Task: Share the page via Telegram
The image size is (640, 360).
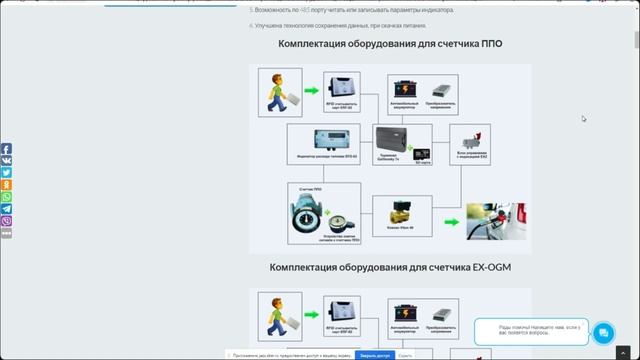Action: coord(6,209)
